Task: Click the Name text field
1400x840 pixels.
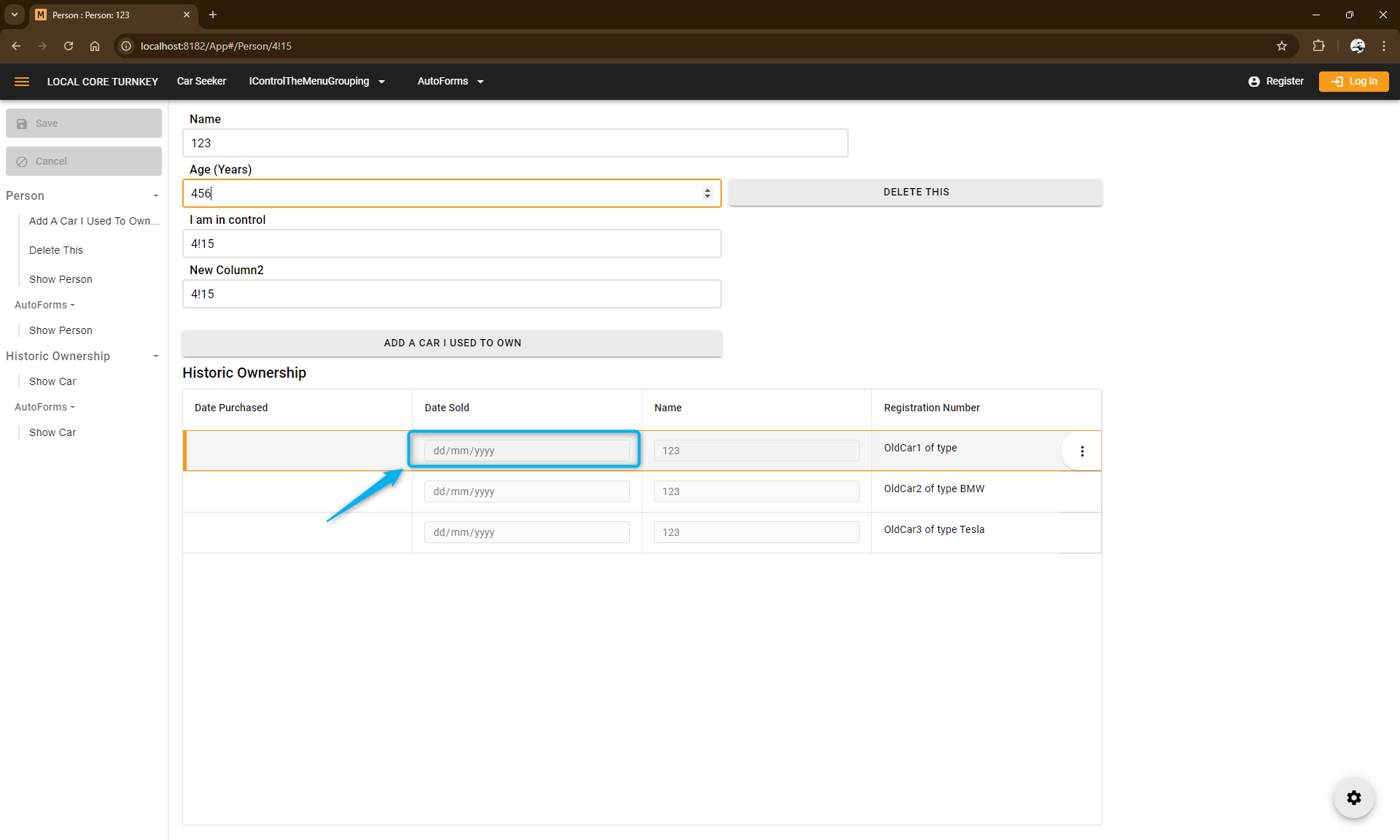Action: pyautogui.click(x=515, y=144)
